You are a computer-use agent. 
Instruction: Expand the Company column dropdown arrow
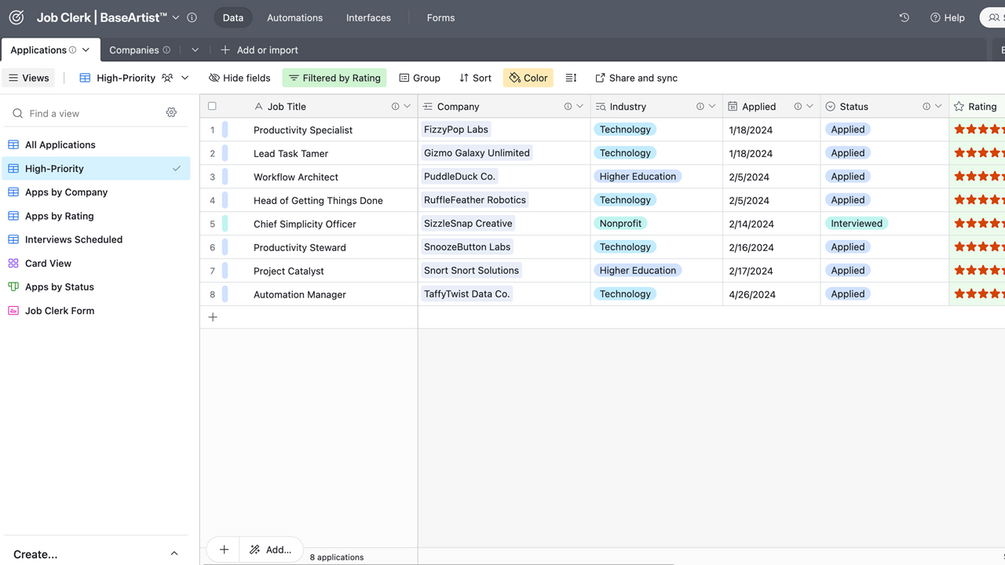579,106
